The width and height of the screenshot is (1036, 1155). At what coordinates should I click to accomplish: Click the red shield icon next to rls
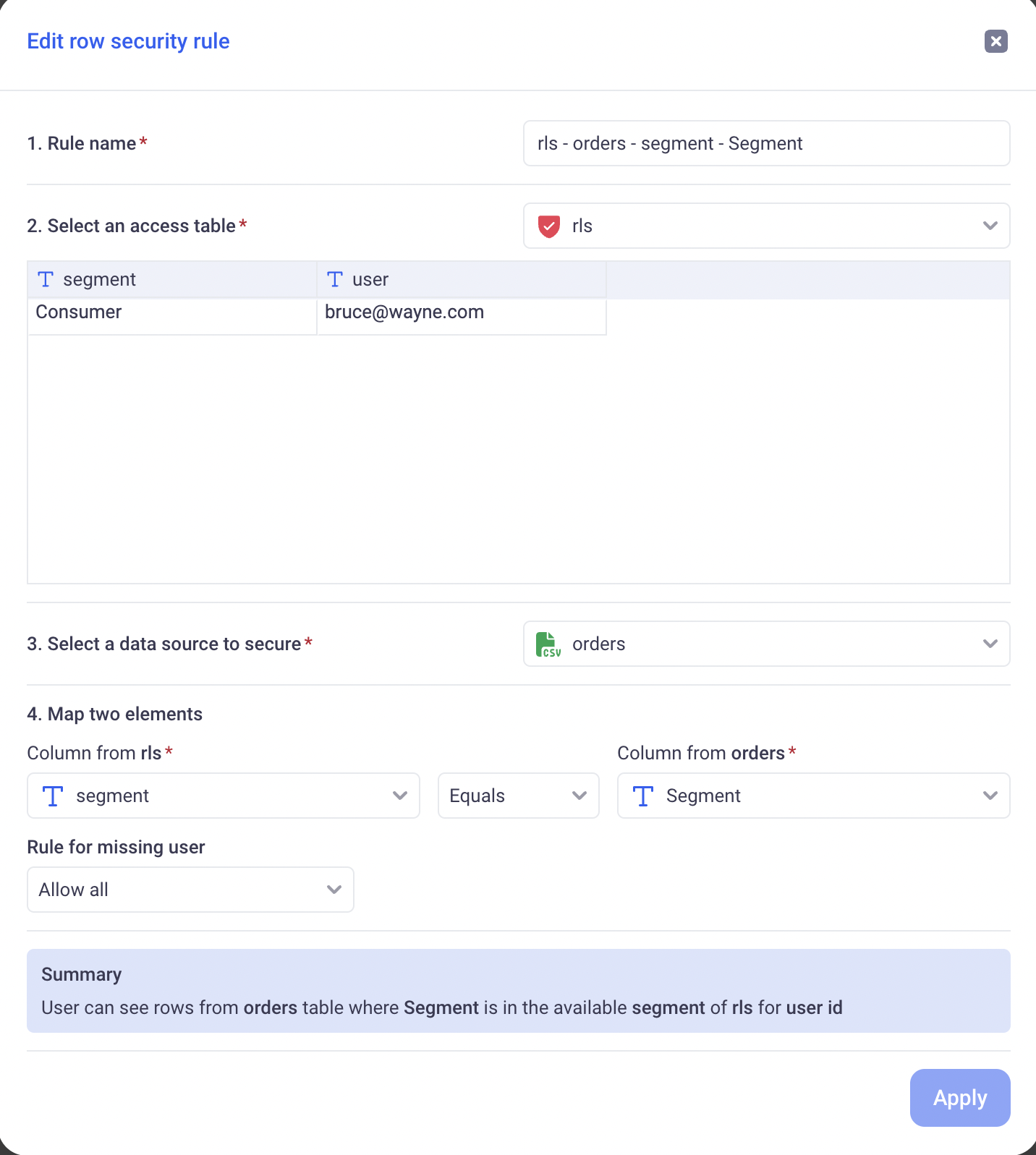pyautogui.click(x=549, y=226)
